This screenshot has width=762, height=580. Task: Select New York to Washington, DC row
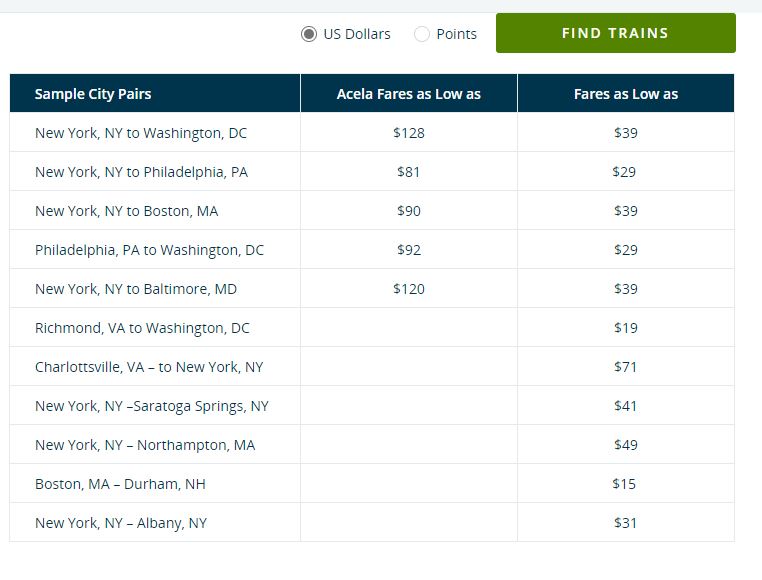pyautogui.click(x=141, y=133)
